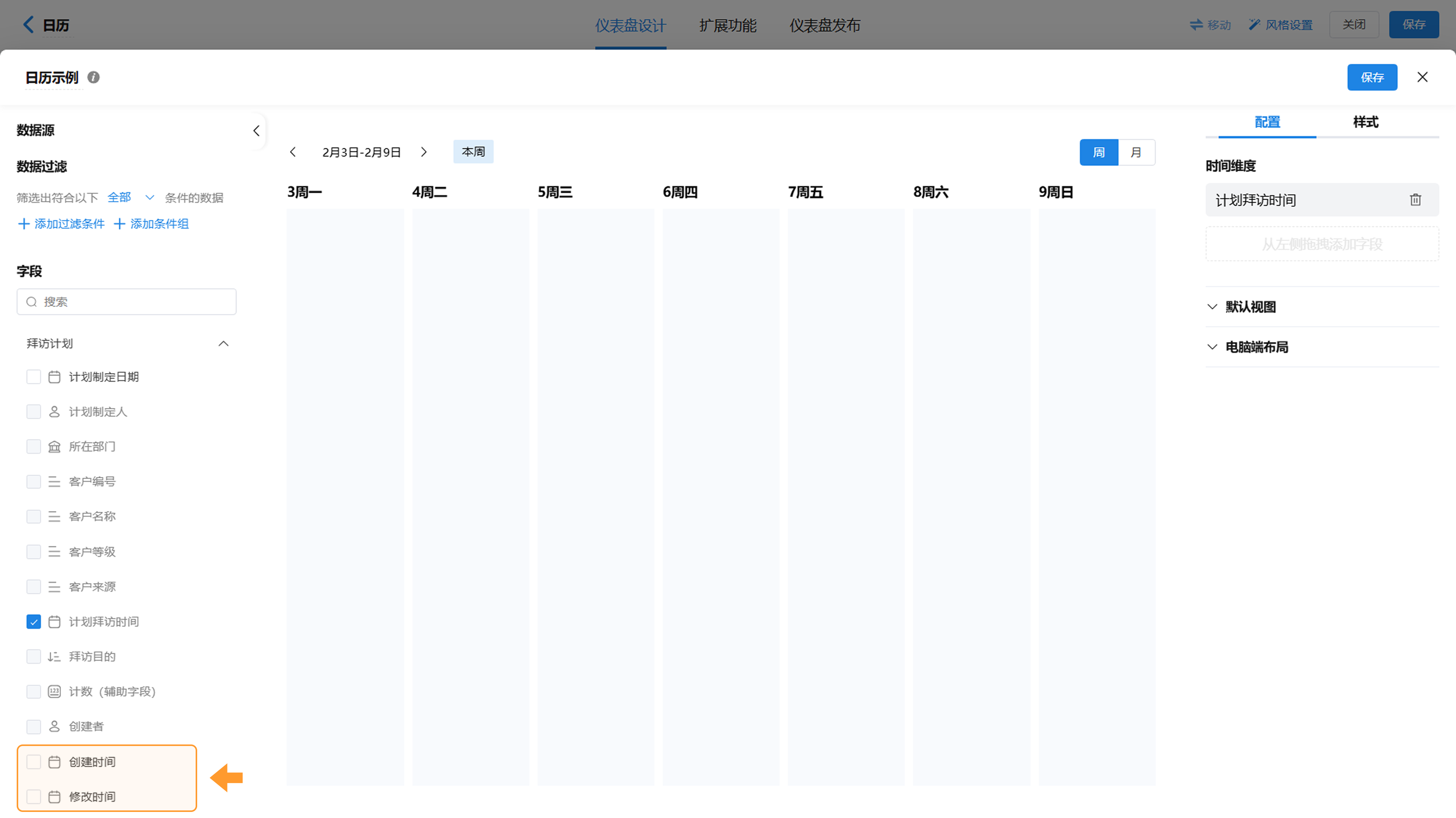Open the 样式 tab

click(x=1365, y=122)
